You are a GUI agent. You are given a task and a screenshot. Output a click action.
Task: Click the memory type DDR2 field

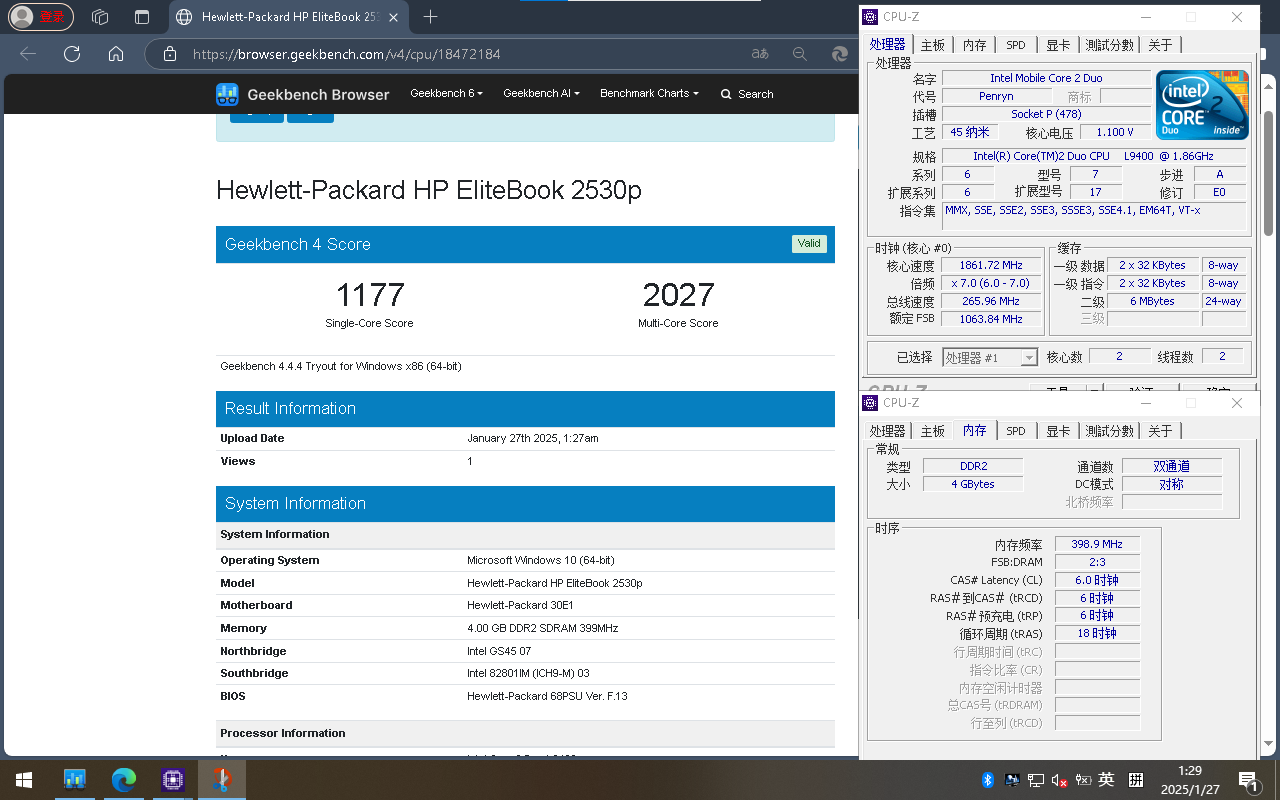click(x=973, y=466)
